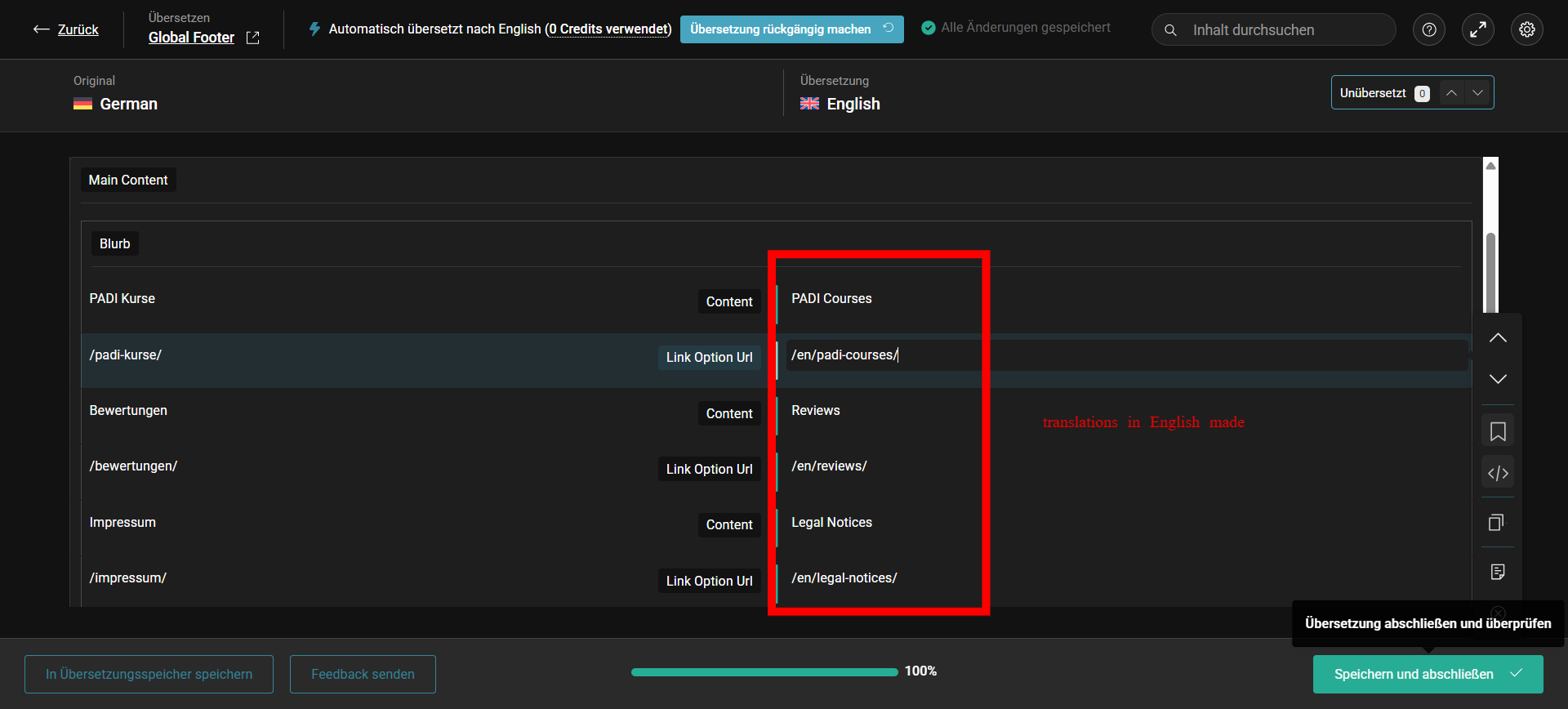Jump to next untranslated segment arrow
1568x709 pixels.
[1477, 93]
